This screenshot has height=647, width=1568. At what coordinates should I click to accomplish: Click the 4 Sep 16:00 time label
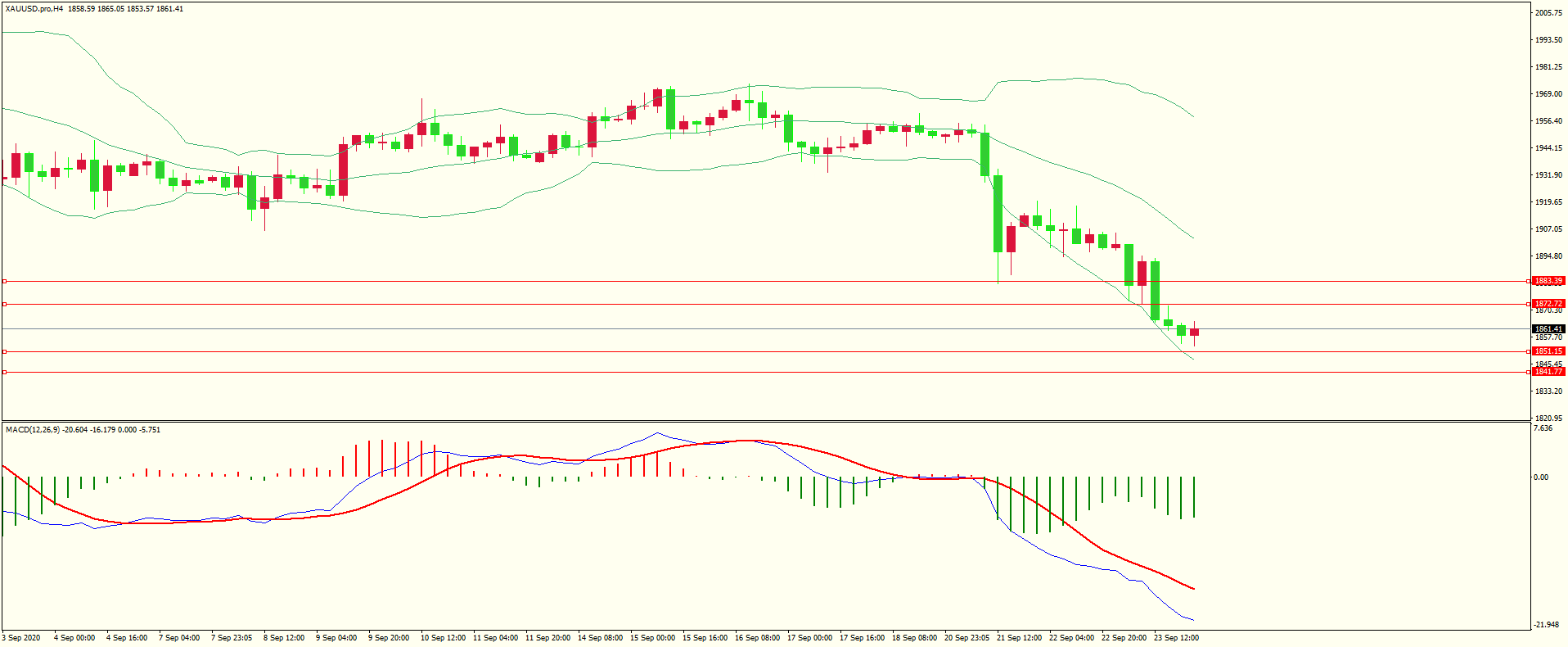[127, 638]
